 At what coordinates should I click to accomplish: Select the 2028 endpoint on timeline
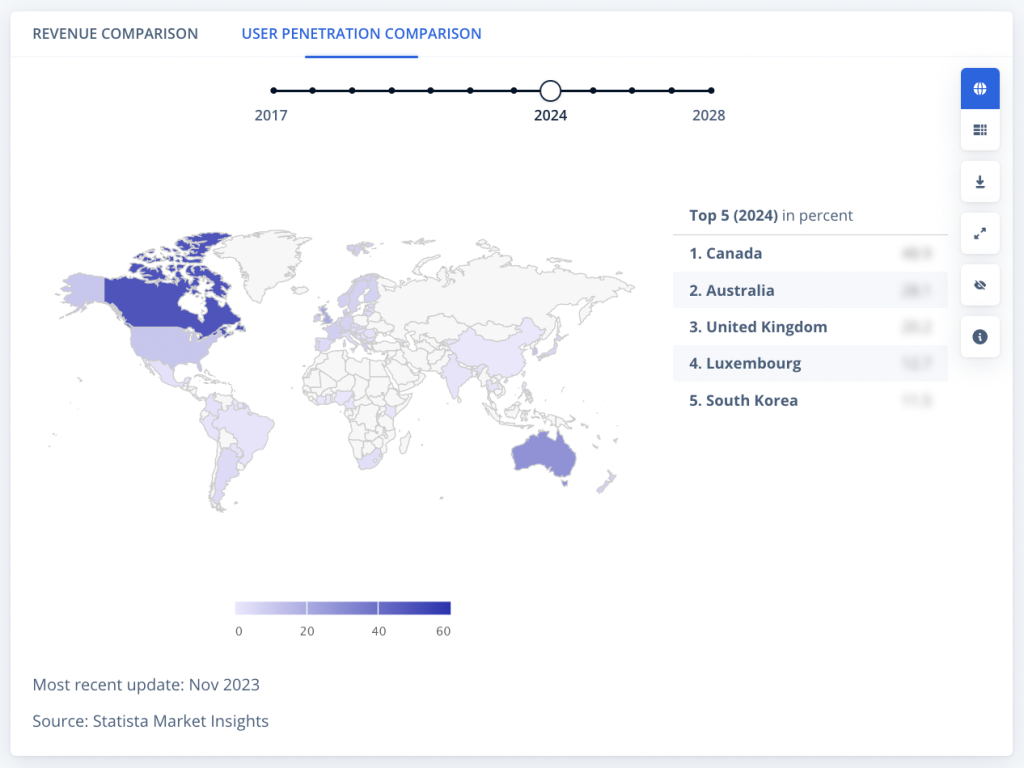pyautogui.click(x=711, y=91)
